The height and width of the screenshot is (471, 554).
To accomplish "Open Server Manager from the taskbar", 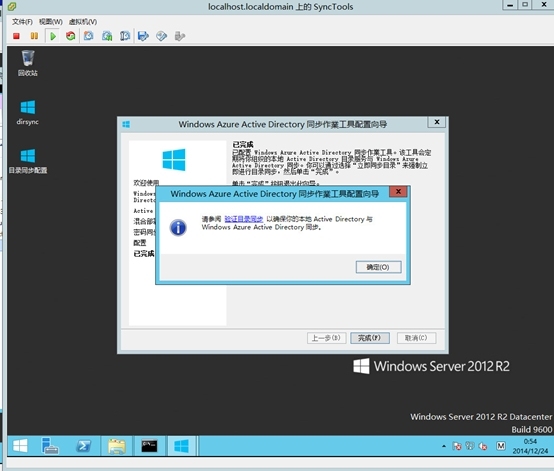I will pyautogui.click(x=50, y=446).
